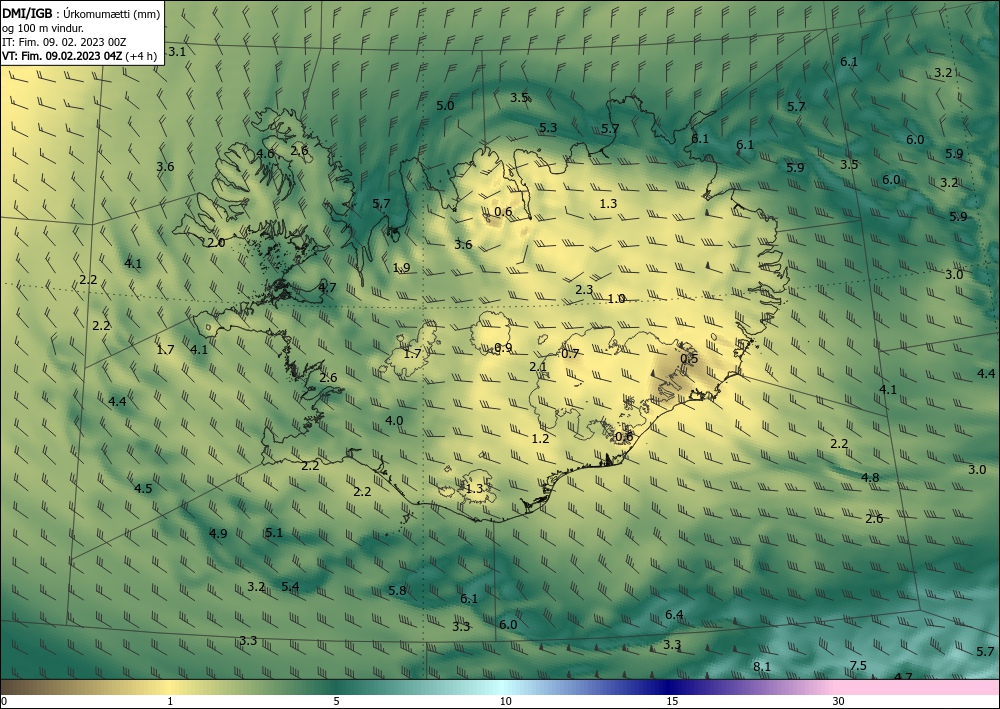The width and height of the screenshot is (1000, 709).
Task: Click the color scale label '30'
Action: click(838, 701)
